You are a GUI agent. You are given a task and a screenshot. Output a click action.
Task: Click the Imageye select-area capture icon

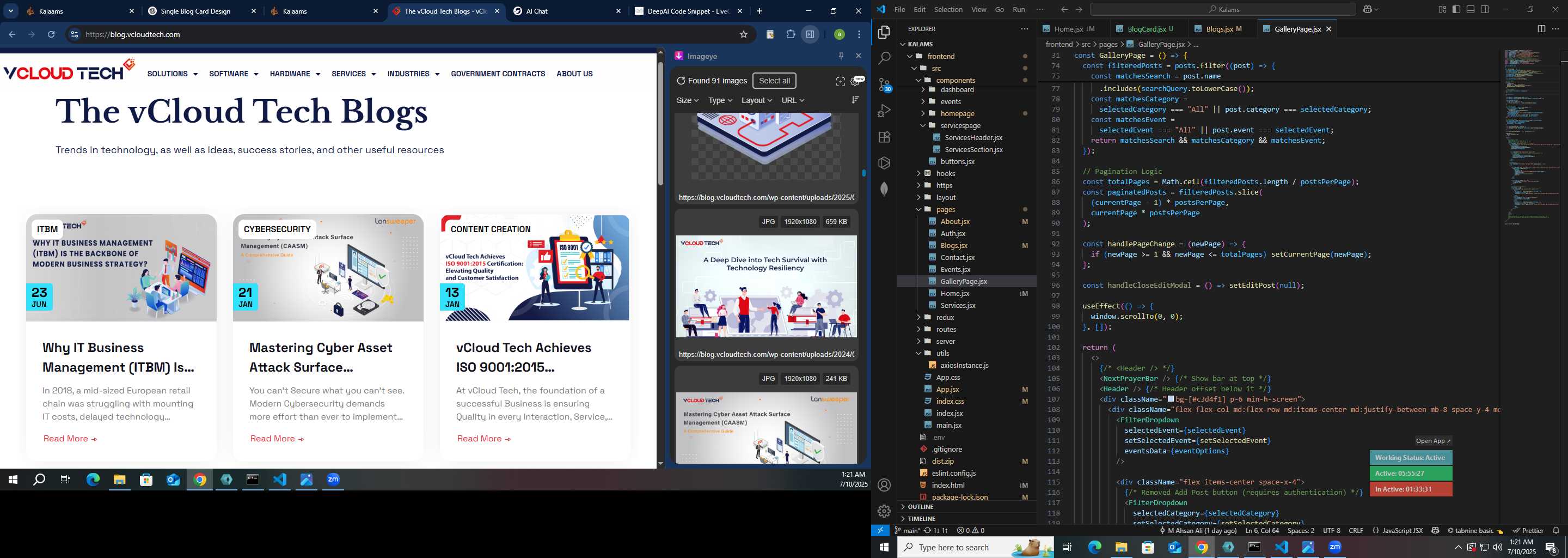point(841,82)
